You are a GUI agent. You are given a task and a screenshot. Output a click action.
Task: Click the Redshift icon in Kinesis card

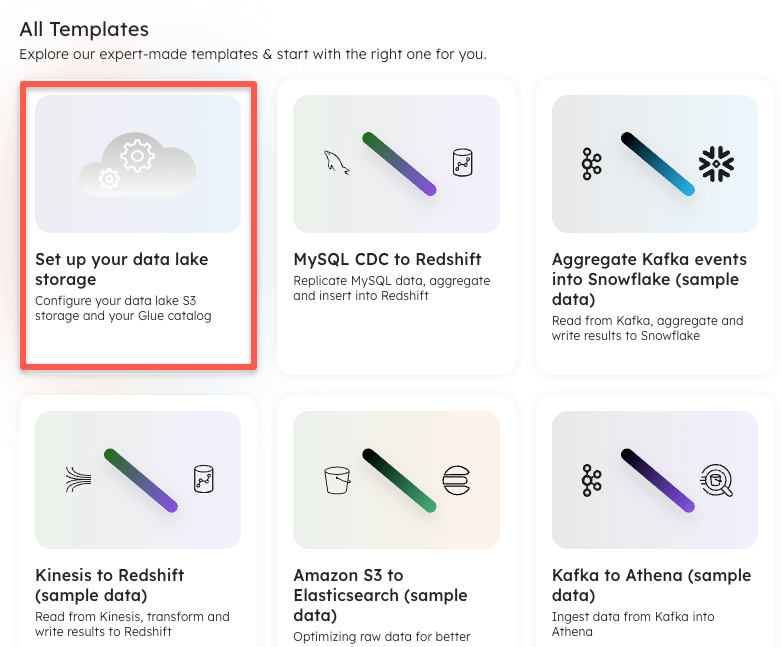tap(203, 479)
